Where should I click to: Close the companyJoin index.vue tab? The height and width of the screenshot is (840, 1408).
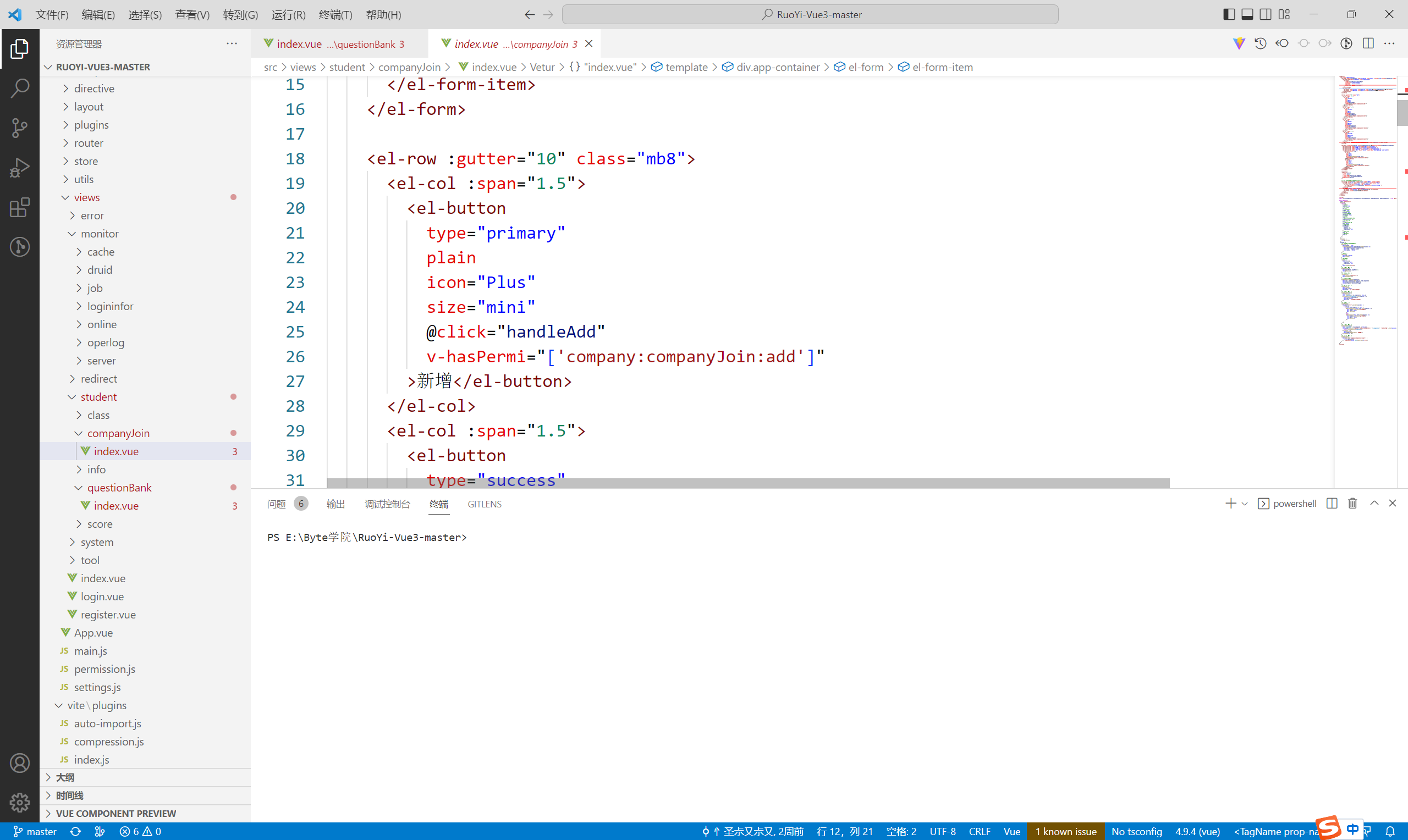(x=589, y=43)
